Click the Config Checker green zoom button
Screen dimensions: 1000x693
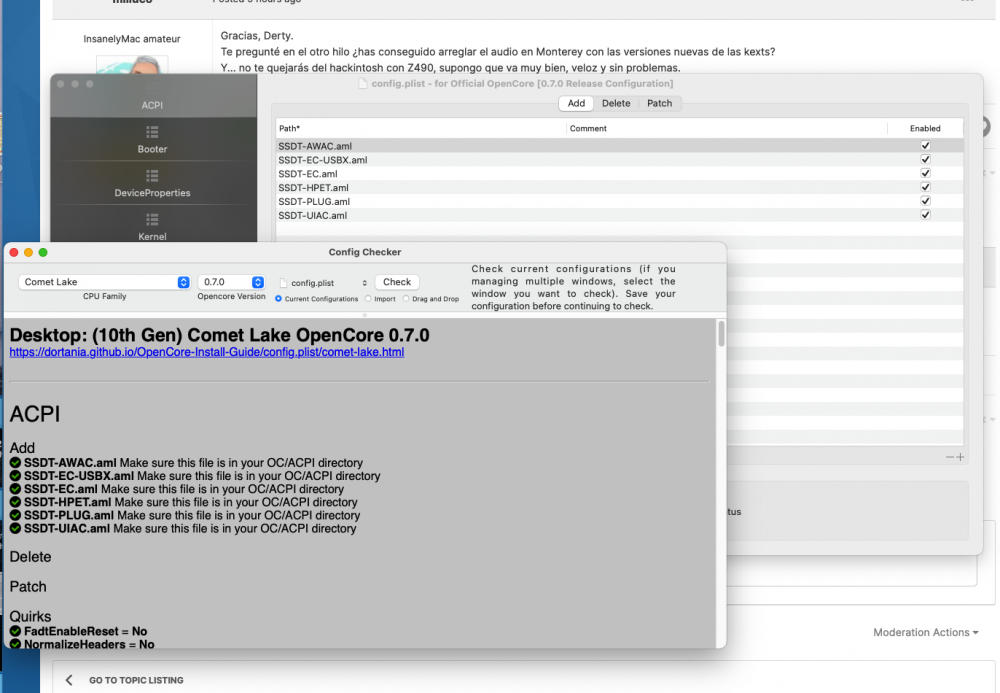[43, 252]
